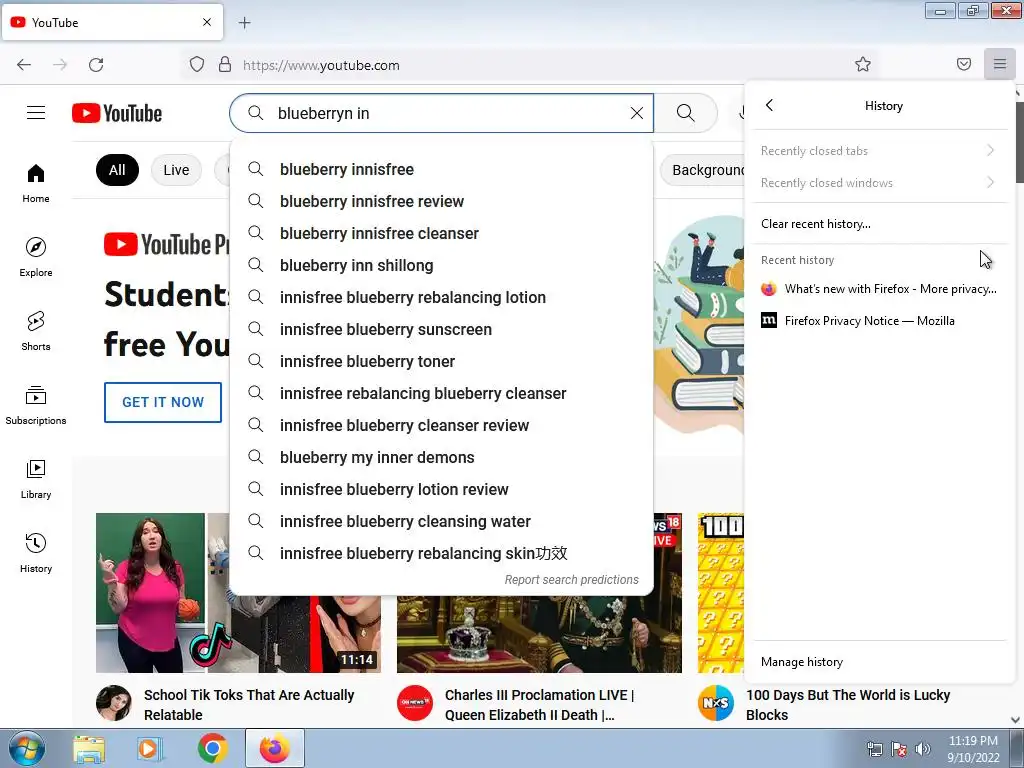Open Windows Media Player from the taskbar
The width and height of the screenshot is (1024, 768).
click(x=150, y=749)
